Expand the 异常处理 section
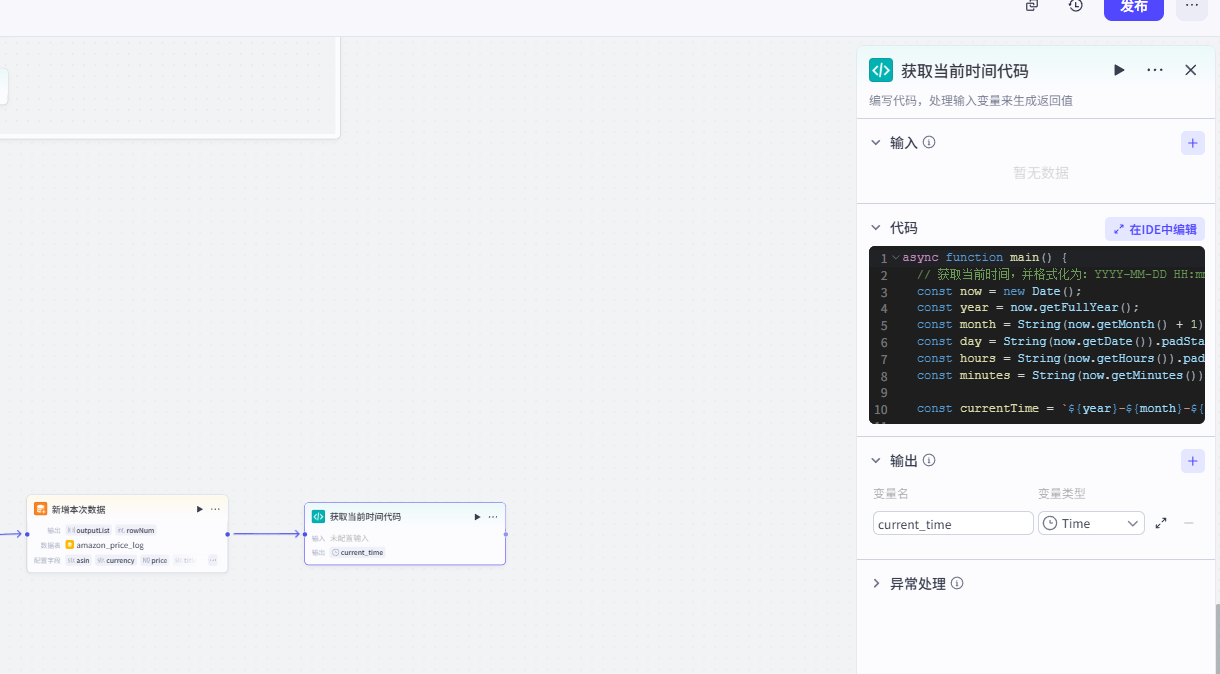 (x=876, y=584)
